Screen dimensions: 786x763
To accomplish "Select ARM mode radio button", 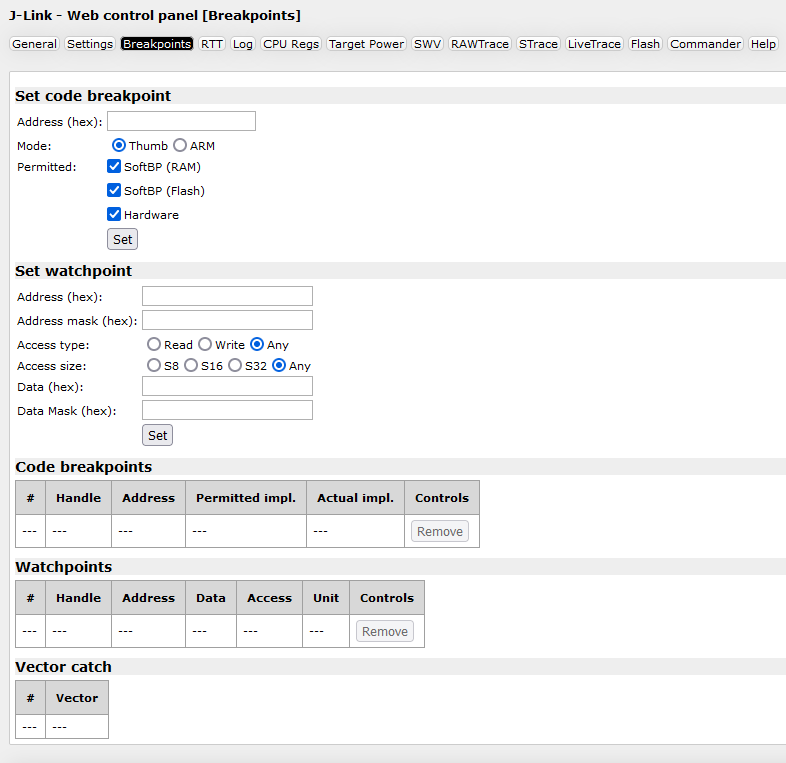I will point(180,145).
